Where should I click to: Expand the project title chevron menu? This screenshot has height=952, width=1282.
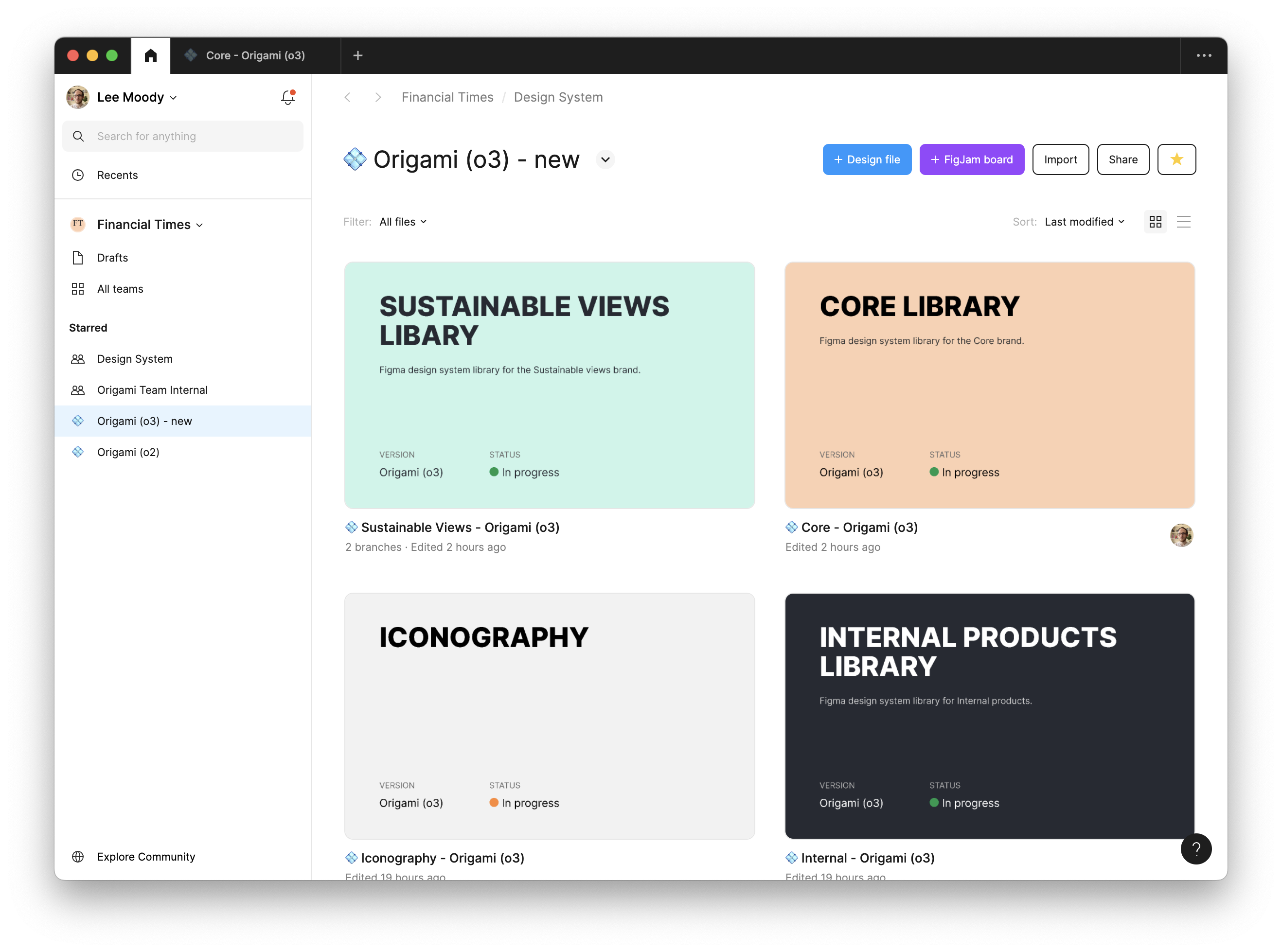click(x=605, y=159)
